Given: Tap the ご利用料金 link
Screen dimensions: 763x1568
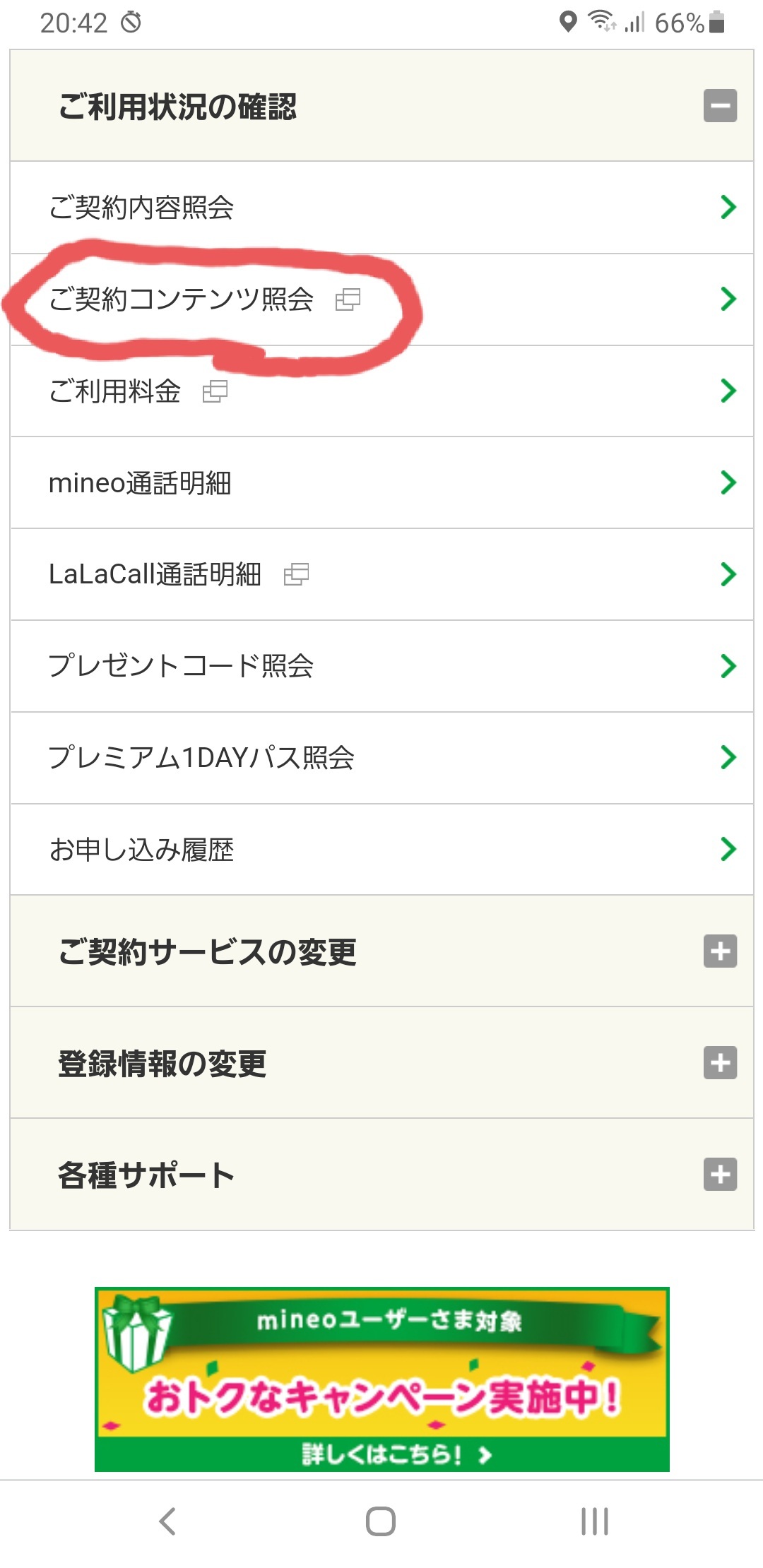Looking at the screenshot, I should click(x=114, y=391).
